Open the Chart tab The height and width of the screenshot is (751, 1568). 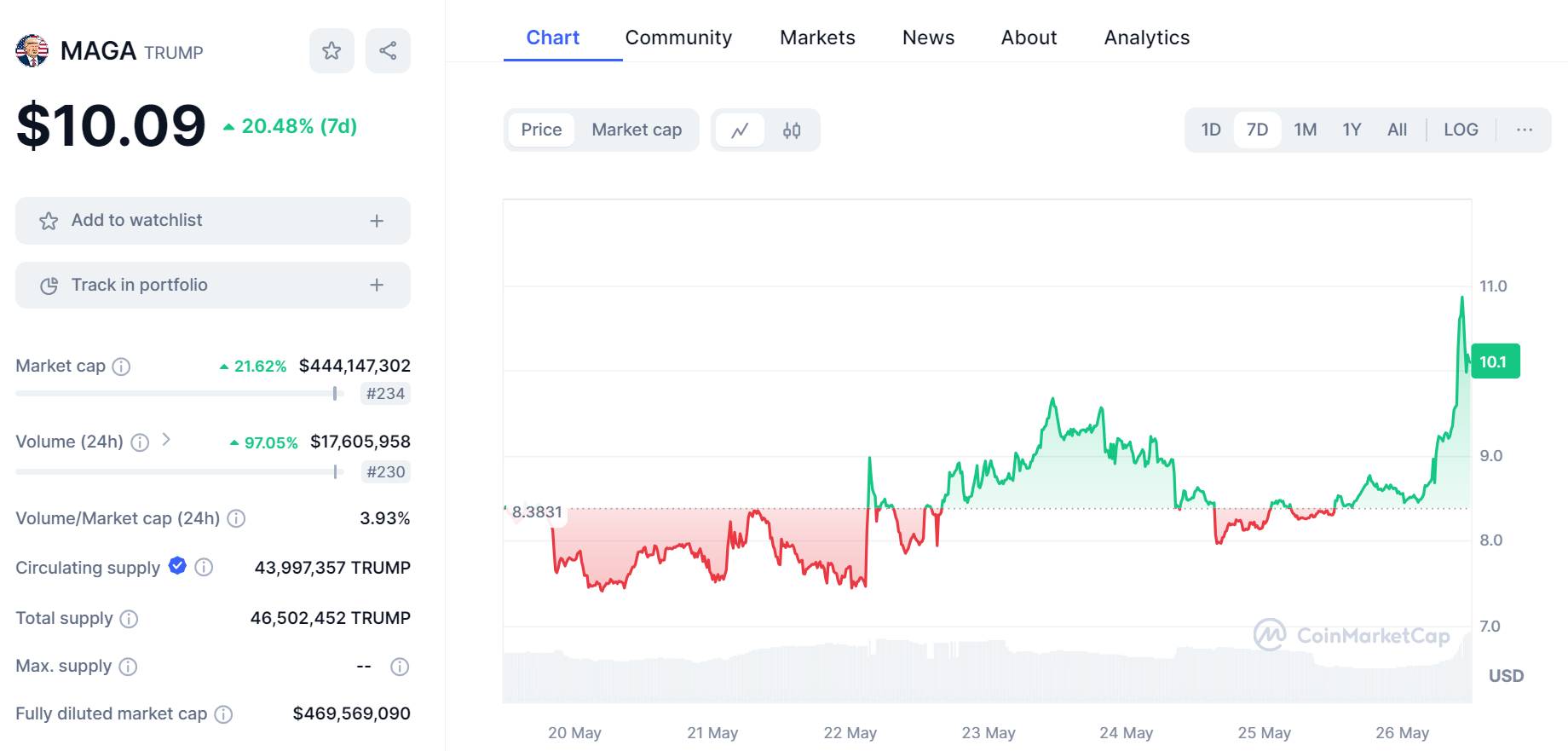(x=552, y=38)
